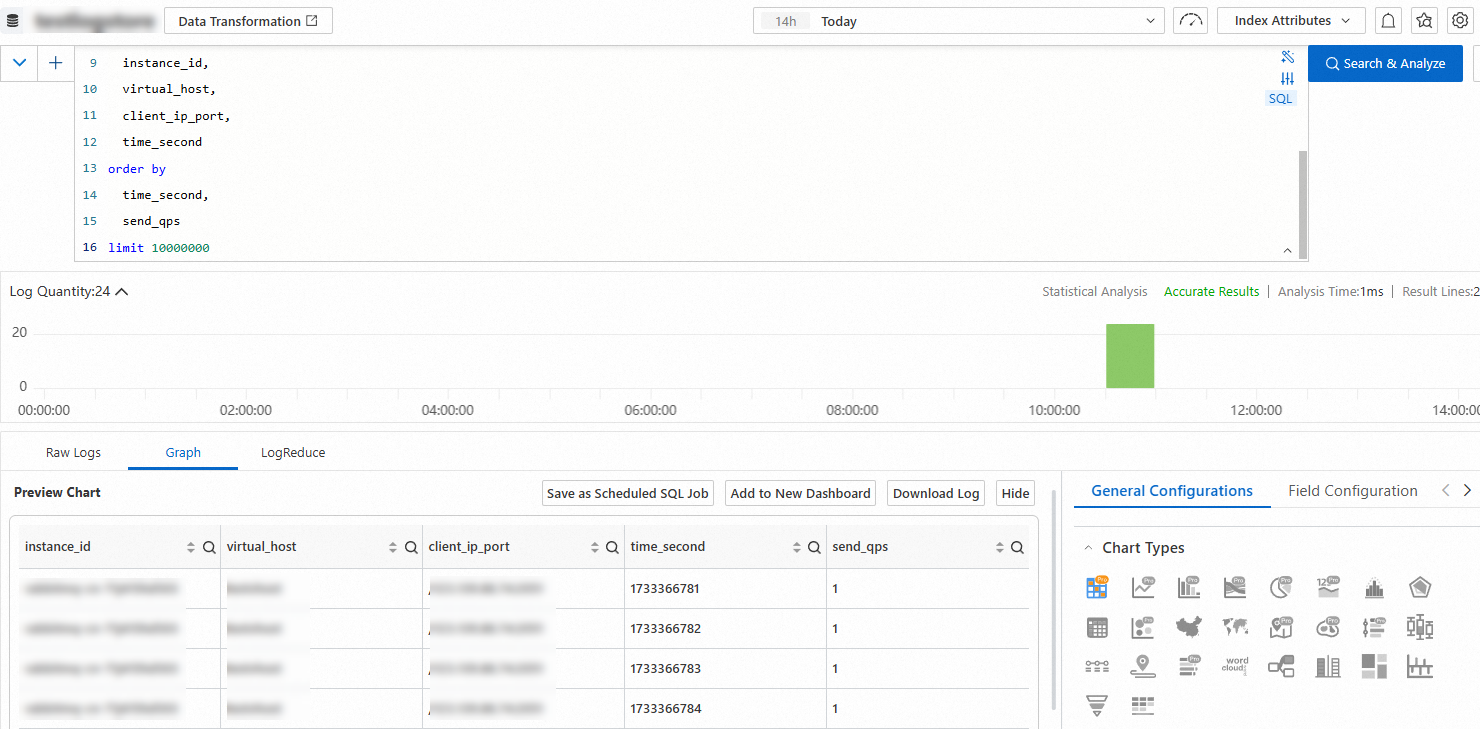Screen dimensions: 1480x729
Task: Select the map pin track chart type
Action: [x=1143, y=666]
